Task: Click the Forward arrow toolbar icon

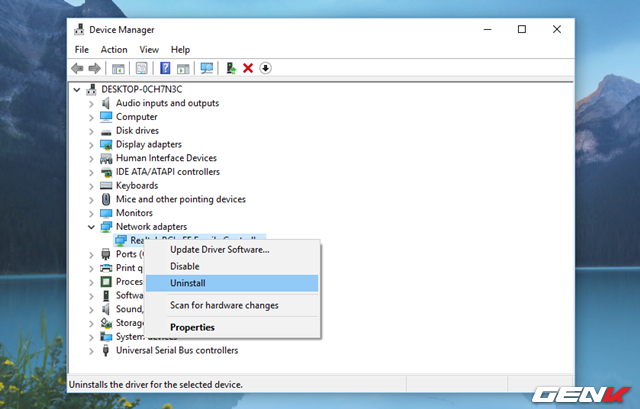Action: pyautogui.click(x=95, y=68)
